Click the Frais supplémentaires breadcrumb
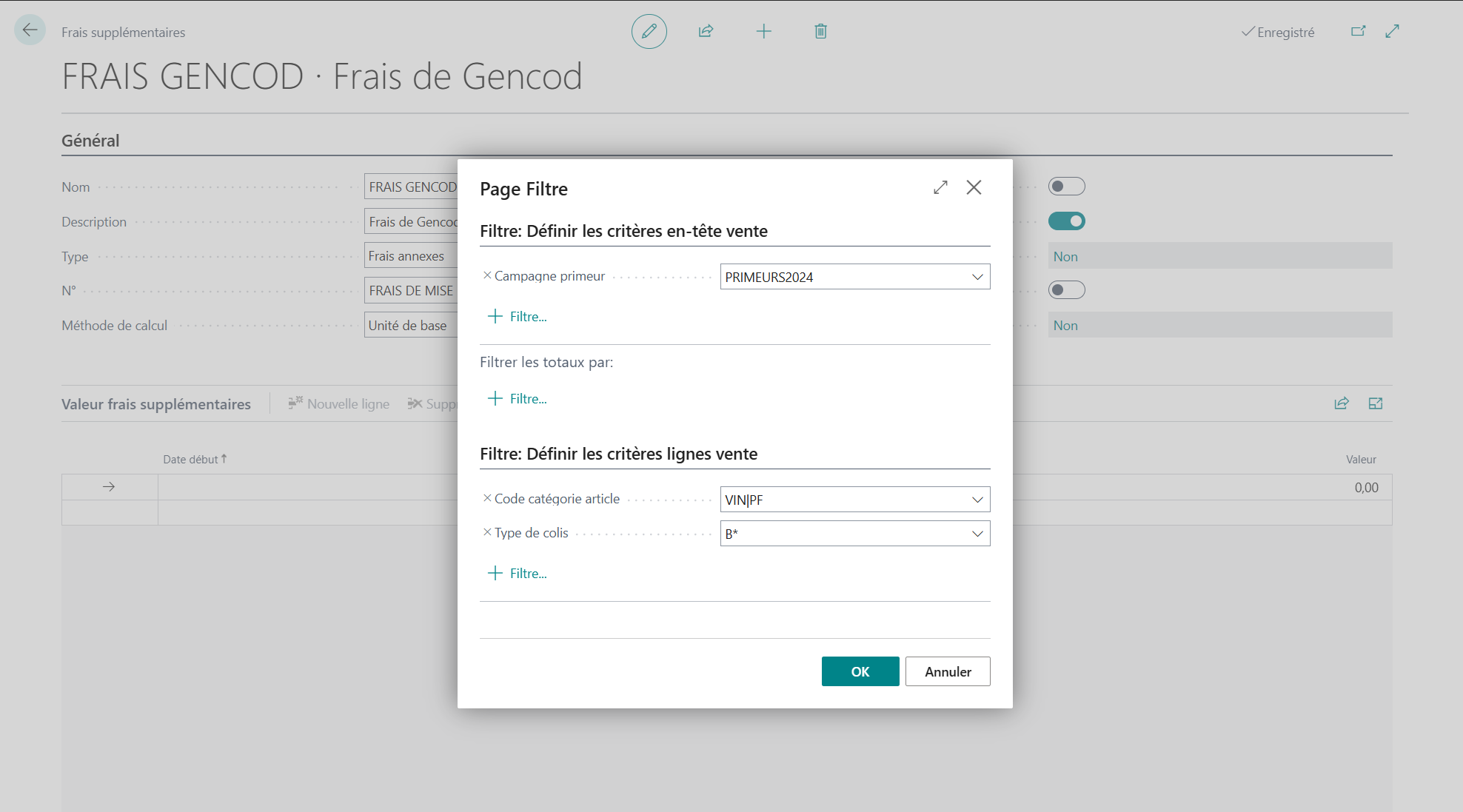 [123, 33]
